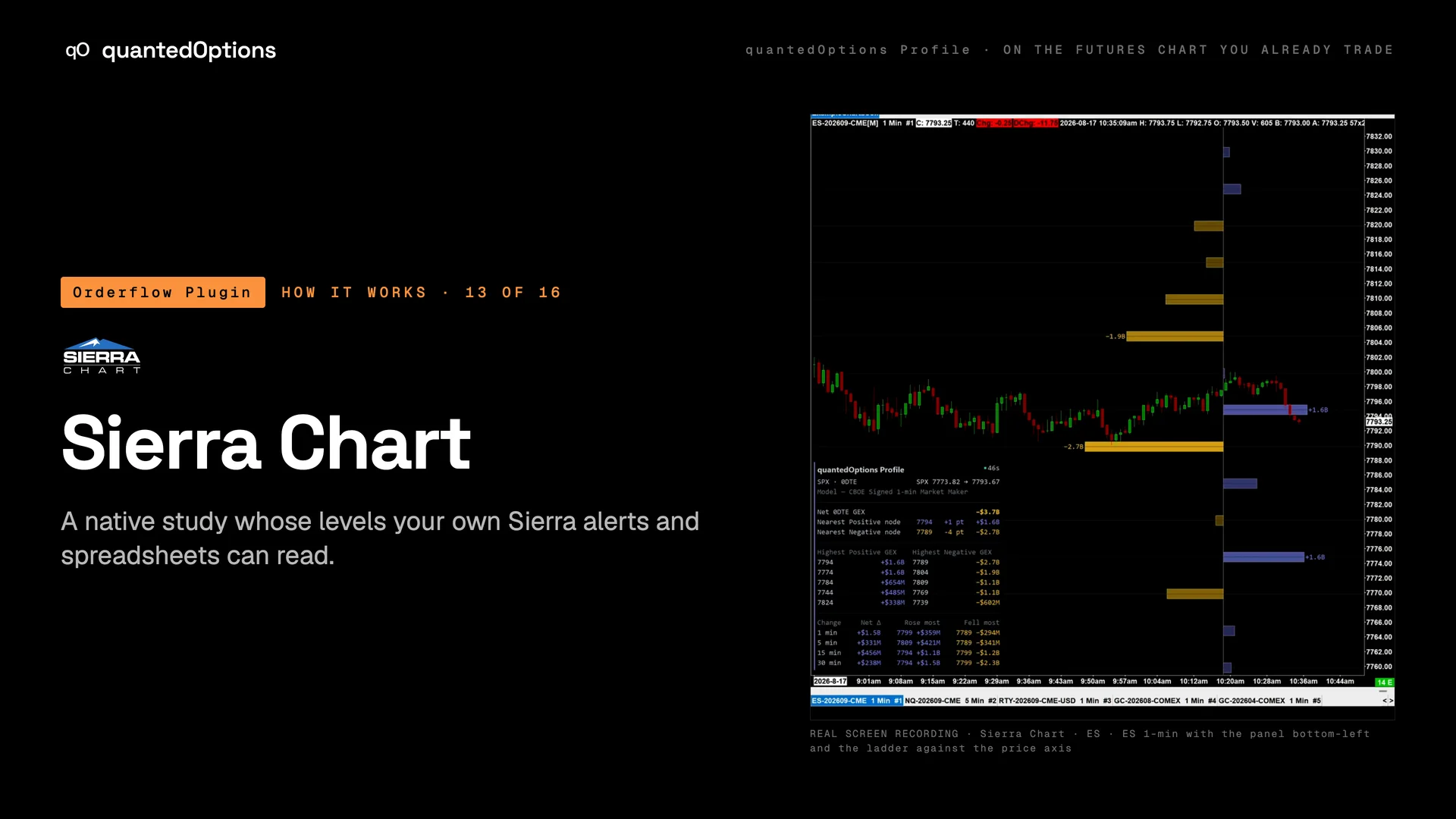Viewport: 1456px width, 819px height.
Task: Click the quantedOptions qO logo mark
Action: pyautogui.click(x=77, y=50)
